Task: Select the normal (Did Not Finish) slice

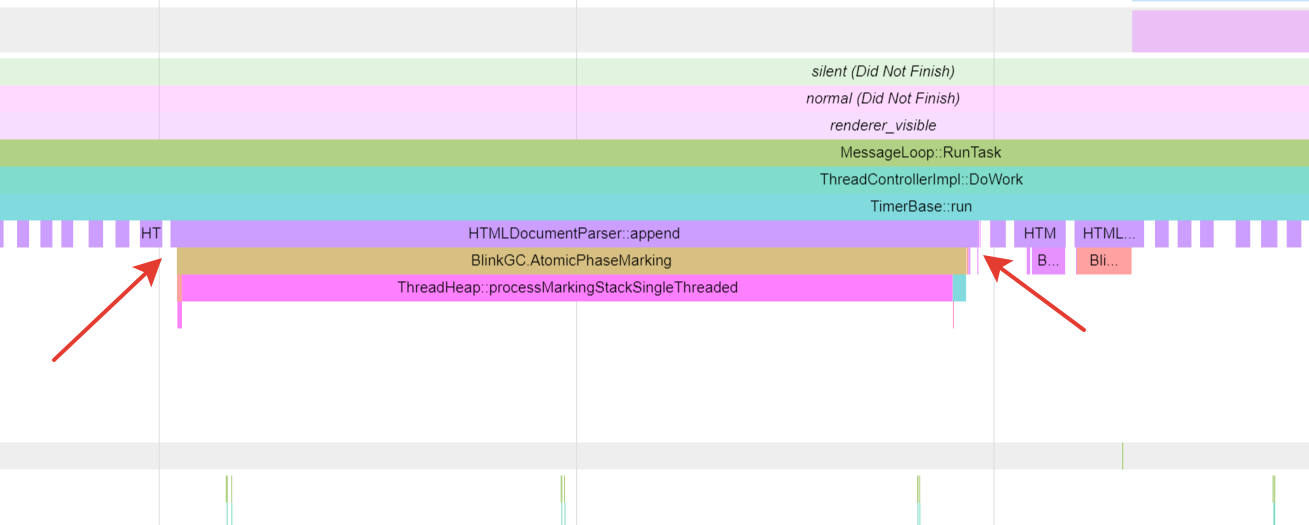Action: [x=654, y=98]
